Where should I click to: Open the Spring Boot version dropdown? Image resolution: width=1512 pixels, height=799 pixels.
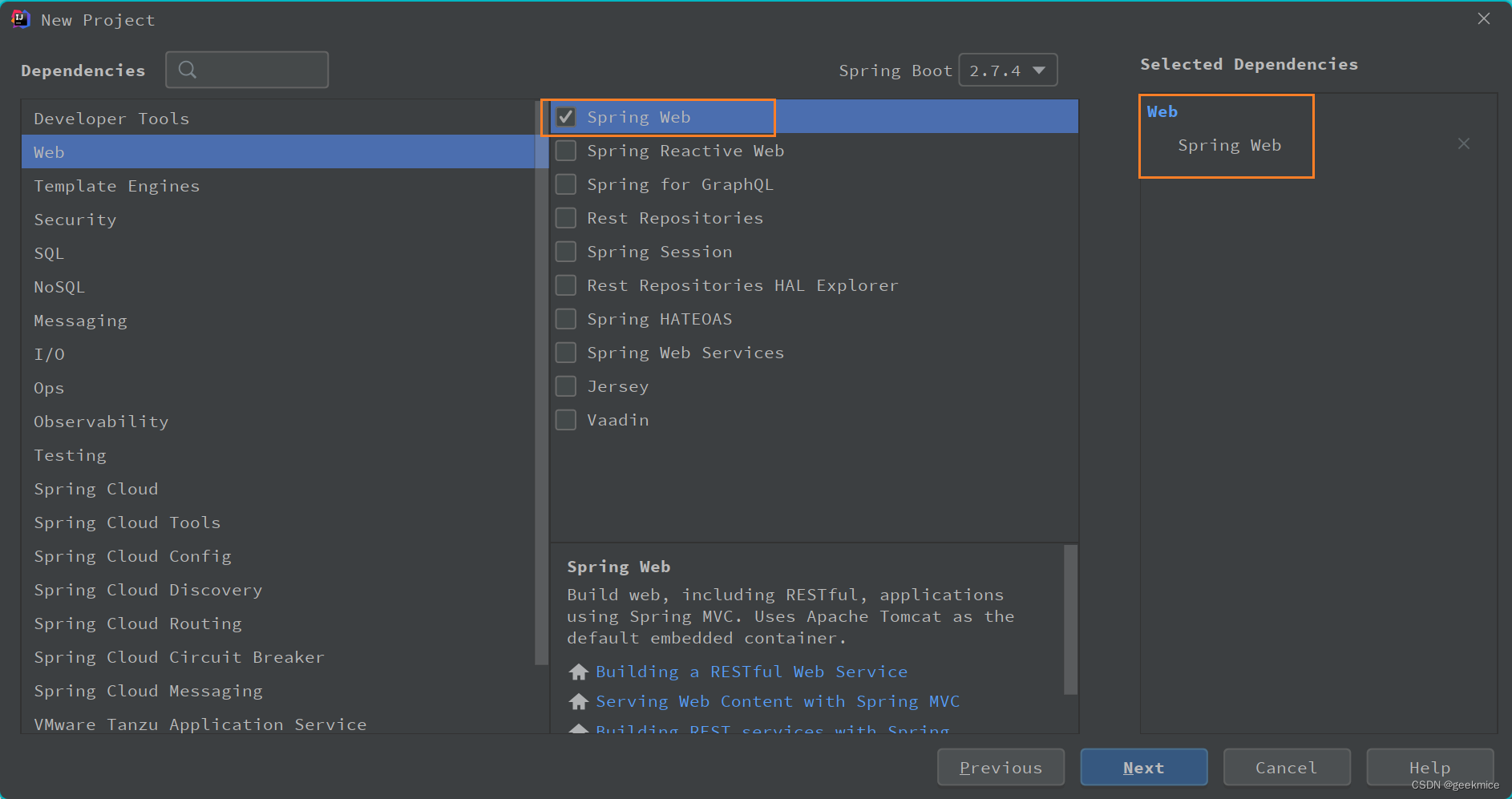pyautogui.click(x=1008, y=71)
